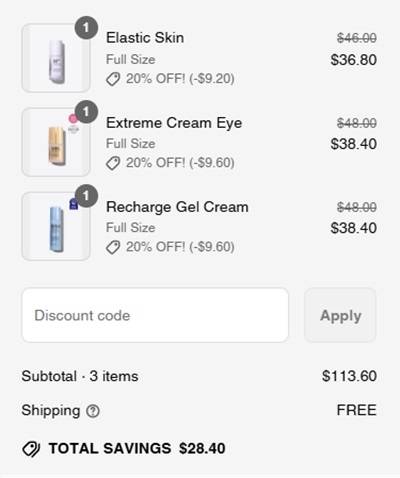This screenshot has width=400, height=478.
Task: Open the Elastic Skin product thumbnail
Action: coord(56,58)
